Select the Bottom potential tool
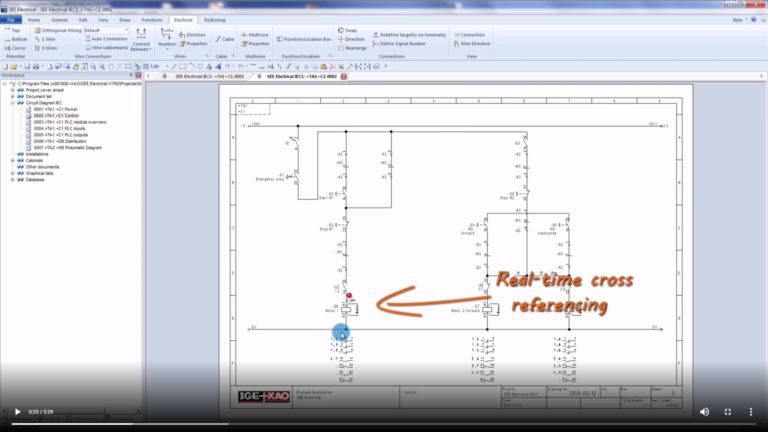This screenshot has width=768, height=432. (x=16, y=39)
